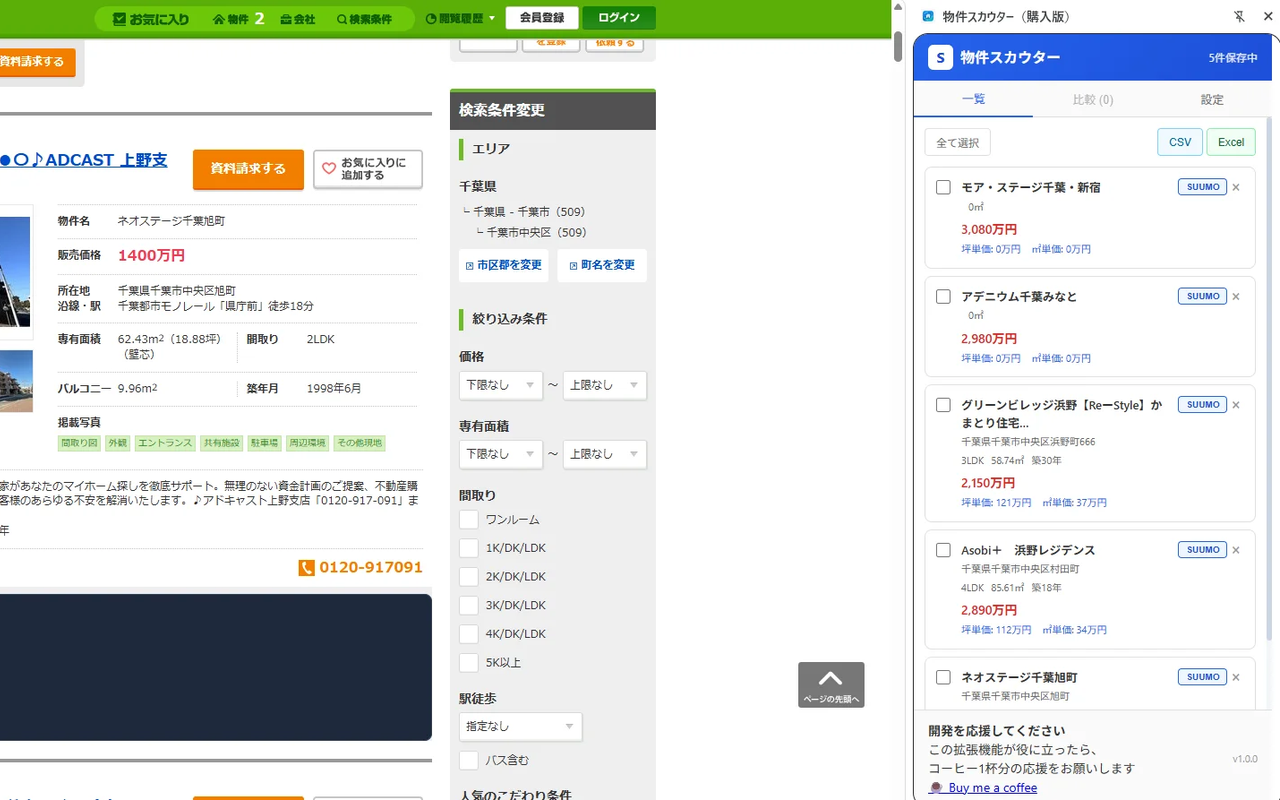Remove the モア・ステージ千葉・新宿 saved item
1280x800 pixels.
pyautogui.click(x=1236, y=188)
